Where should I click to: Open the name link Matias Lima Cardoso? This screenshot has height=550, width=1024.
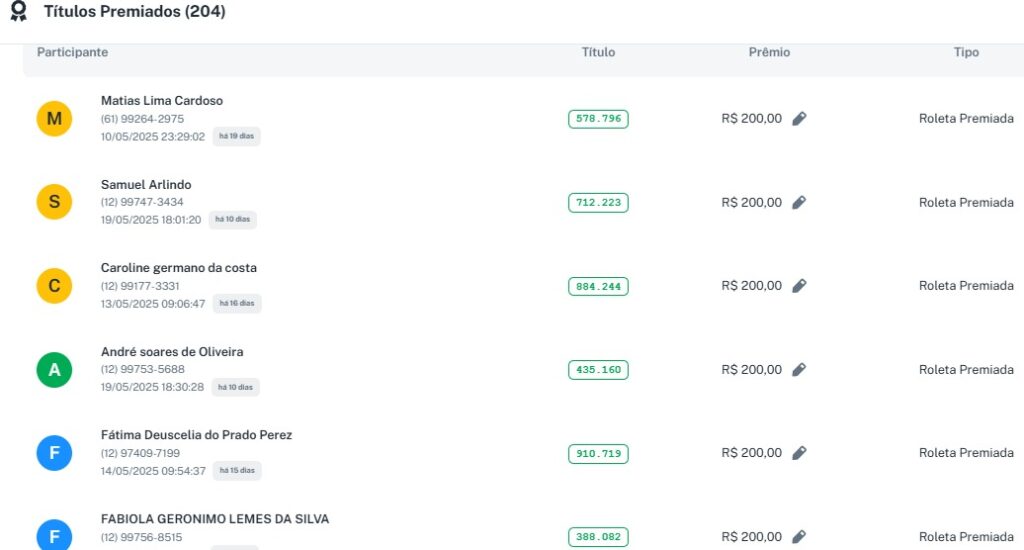161,101
